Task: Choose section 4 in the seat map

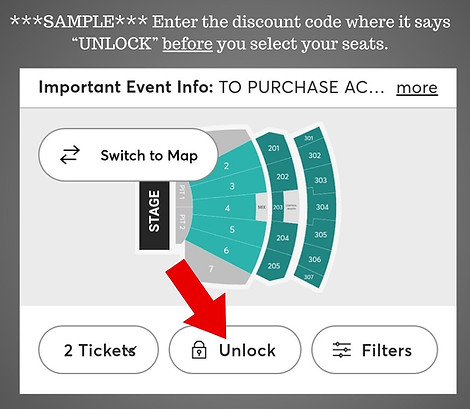Action: coord(227,208)
